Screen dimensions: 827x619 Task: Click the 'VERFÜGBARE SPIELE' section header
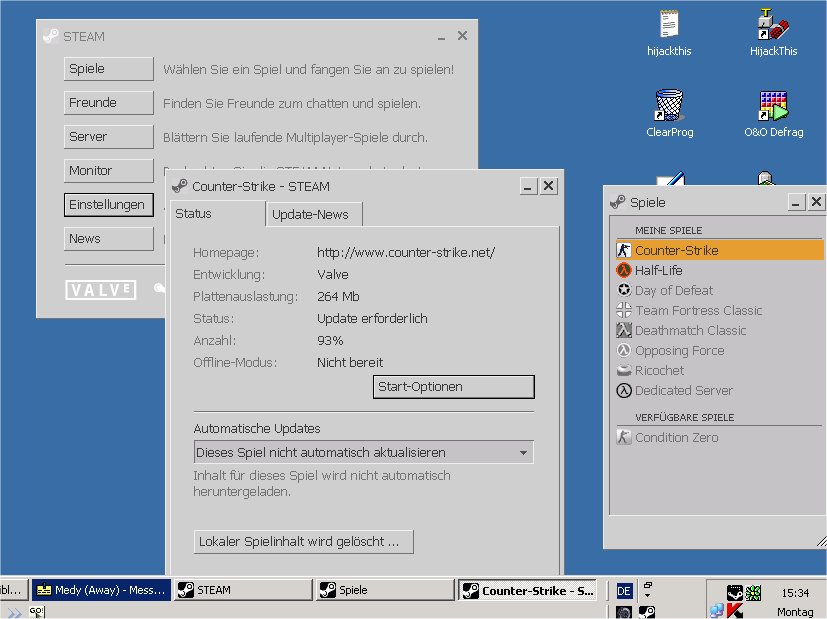[685, 418]
